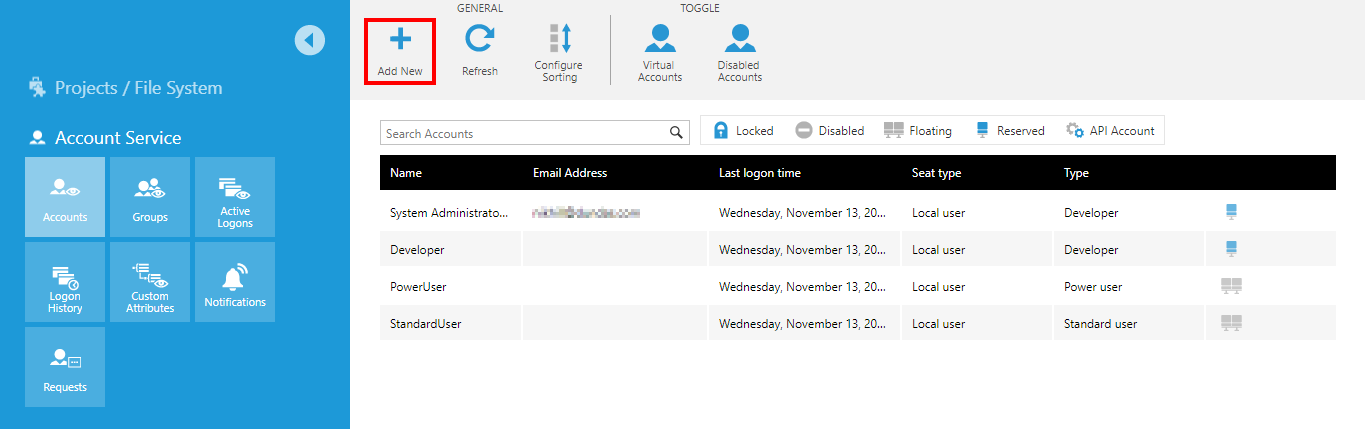Open the Custom Attributes tile

click(150, 282)
